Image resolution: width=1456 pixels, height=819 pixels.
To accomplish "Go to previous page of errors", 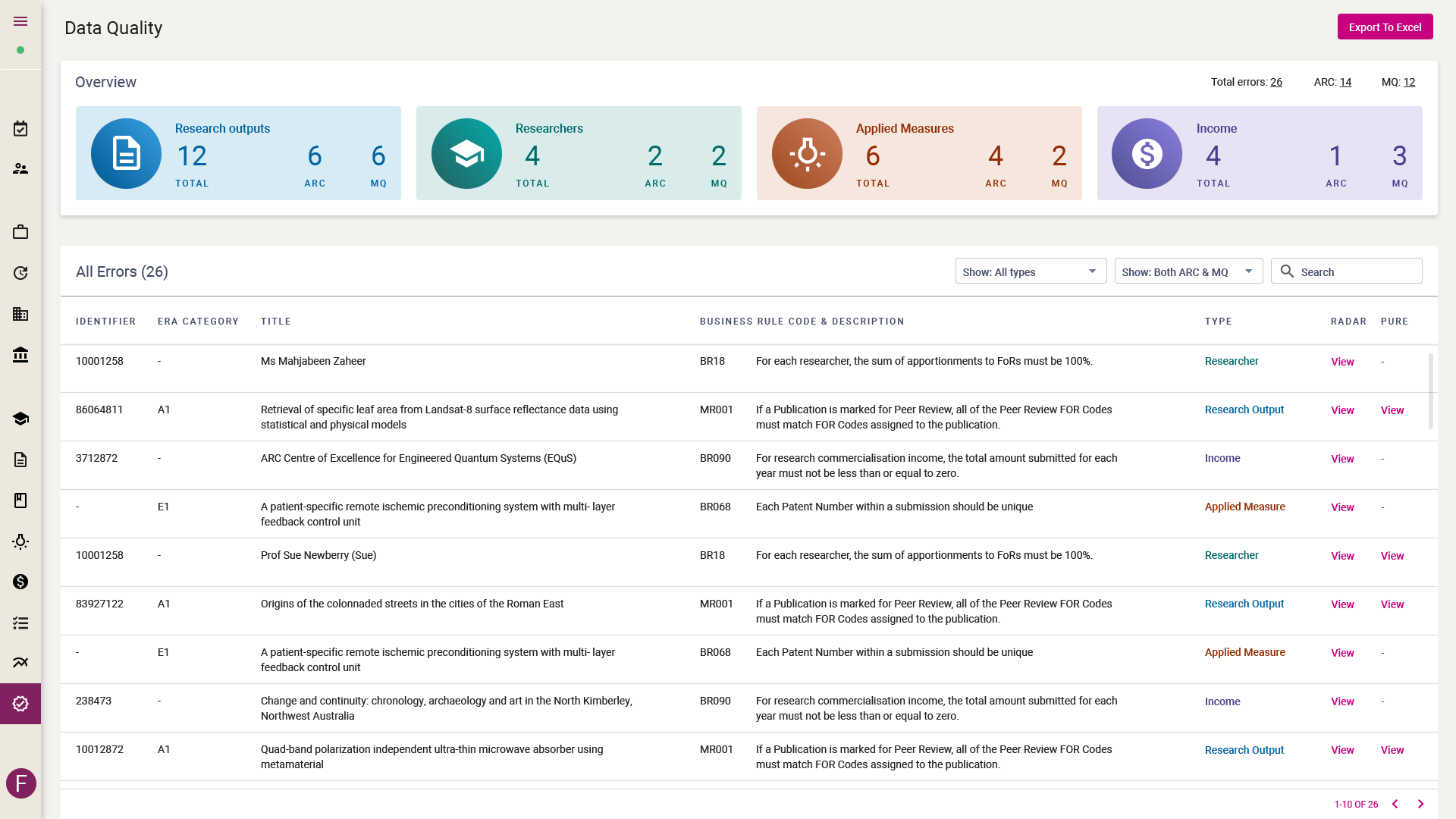I will [1395, 804].
